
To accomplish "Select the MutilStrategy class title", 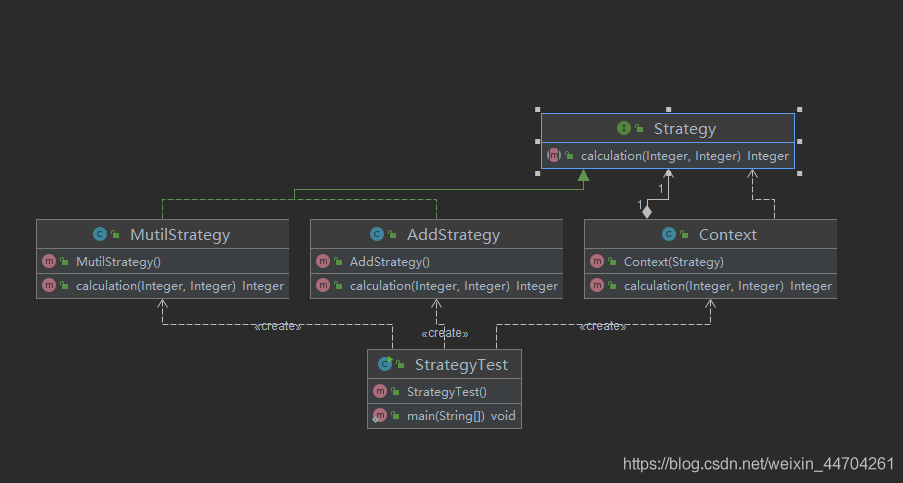I will (x=180, y=235).
